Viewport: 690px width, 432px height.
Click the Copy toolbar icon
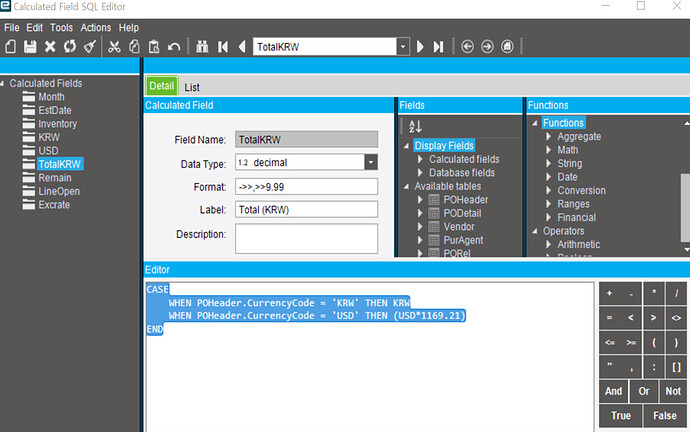click(134, 47)
